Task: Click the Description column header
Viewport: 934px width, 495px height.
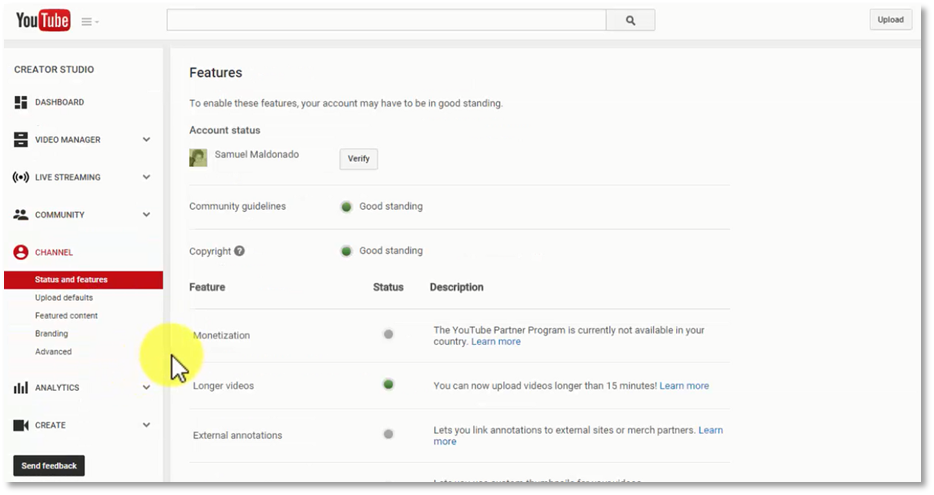Action: (456, 287)
